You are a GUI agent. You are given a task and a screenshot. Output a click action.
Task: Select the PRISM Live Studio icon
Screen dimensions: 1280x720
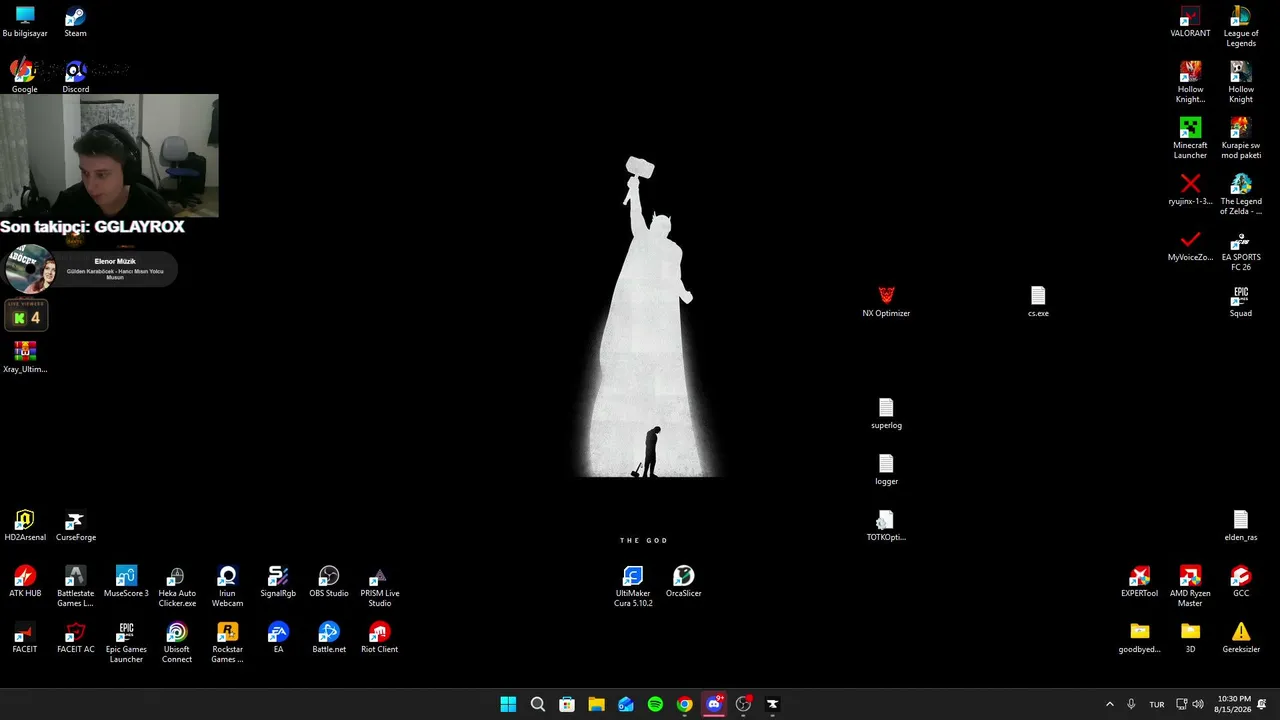[x=379, y=587]
